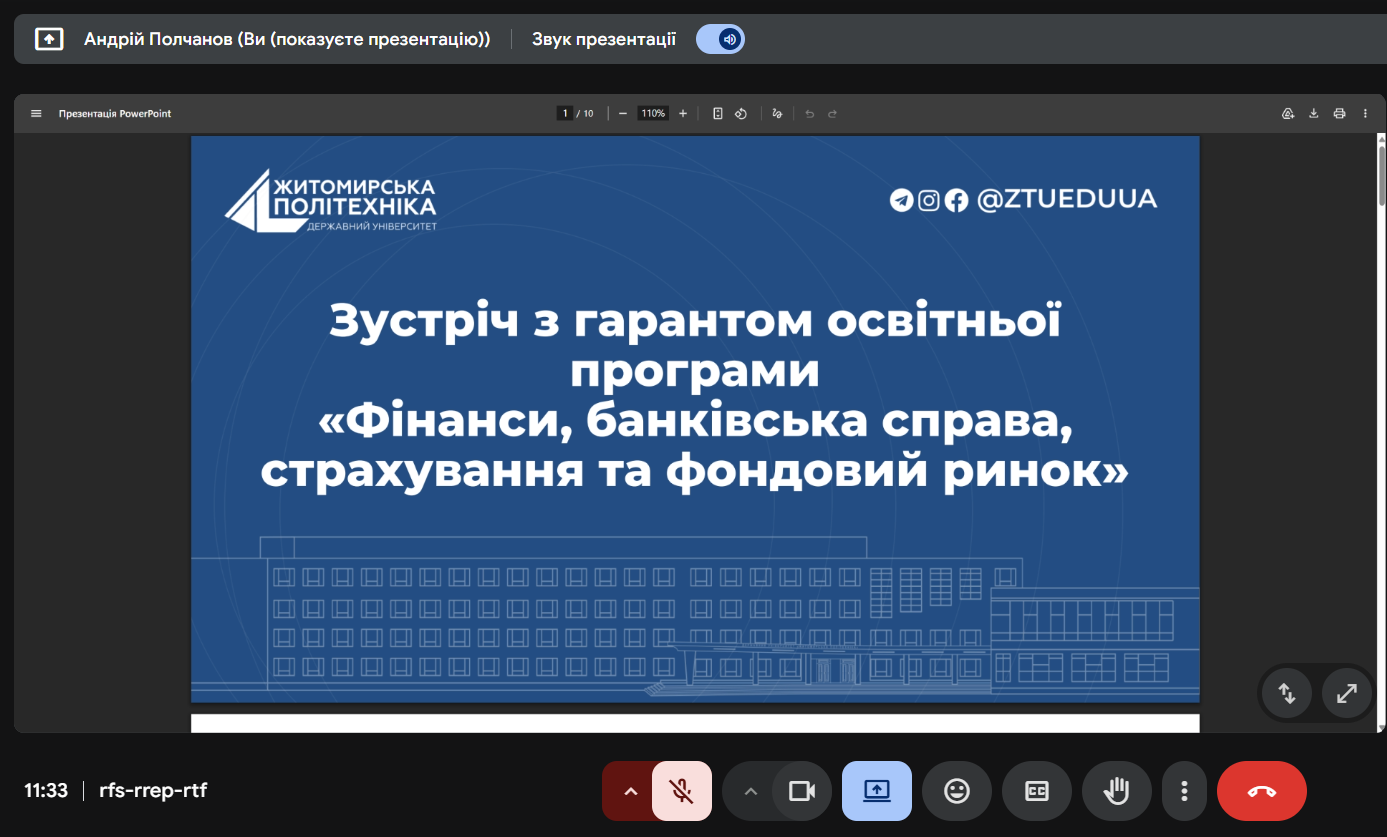Screen dimensions: 1387x837
Task: Print the presentation document
Action: [1339, 114]
